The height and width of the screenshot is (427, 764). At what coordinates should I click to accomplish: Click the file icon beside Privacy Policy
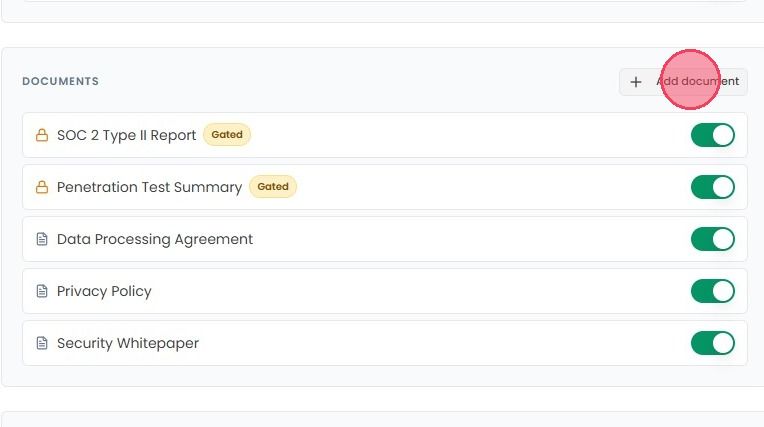coord(42,291)
